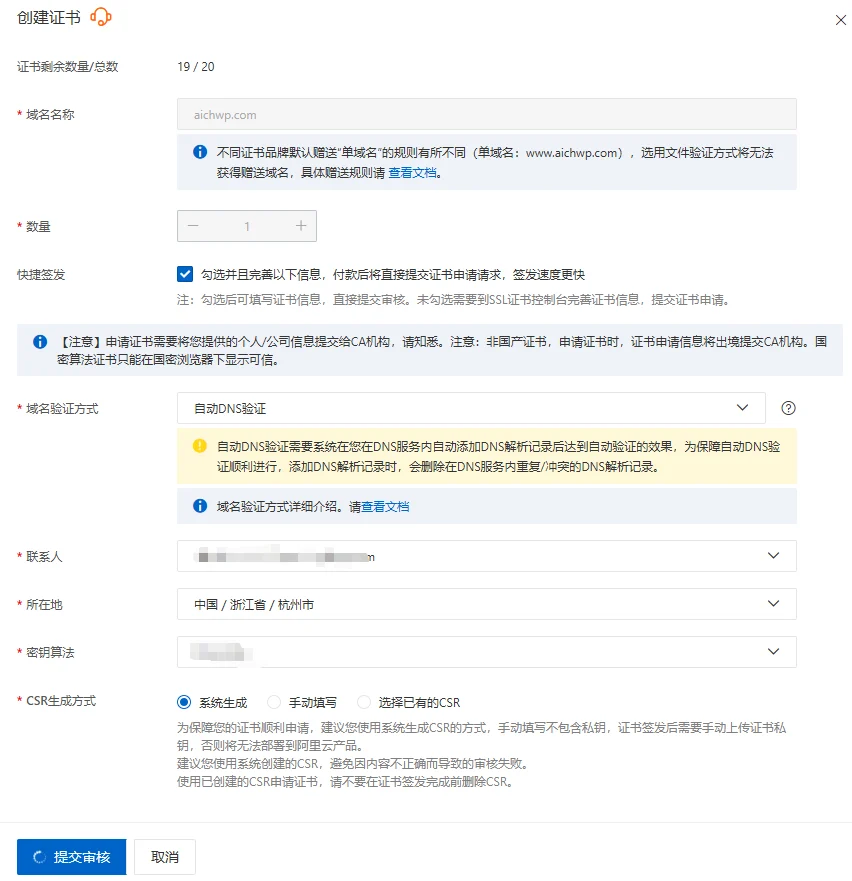Click the 系统生成 radio button
Image resolution: width=852 pixels, height=881 pixels.
[182, 701]
